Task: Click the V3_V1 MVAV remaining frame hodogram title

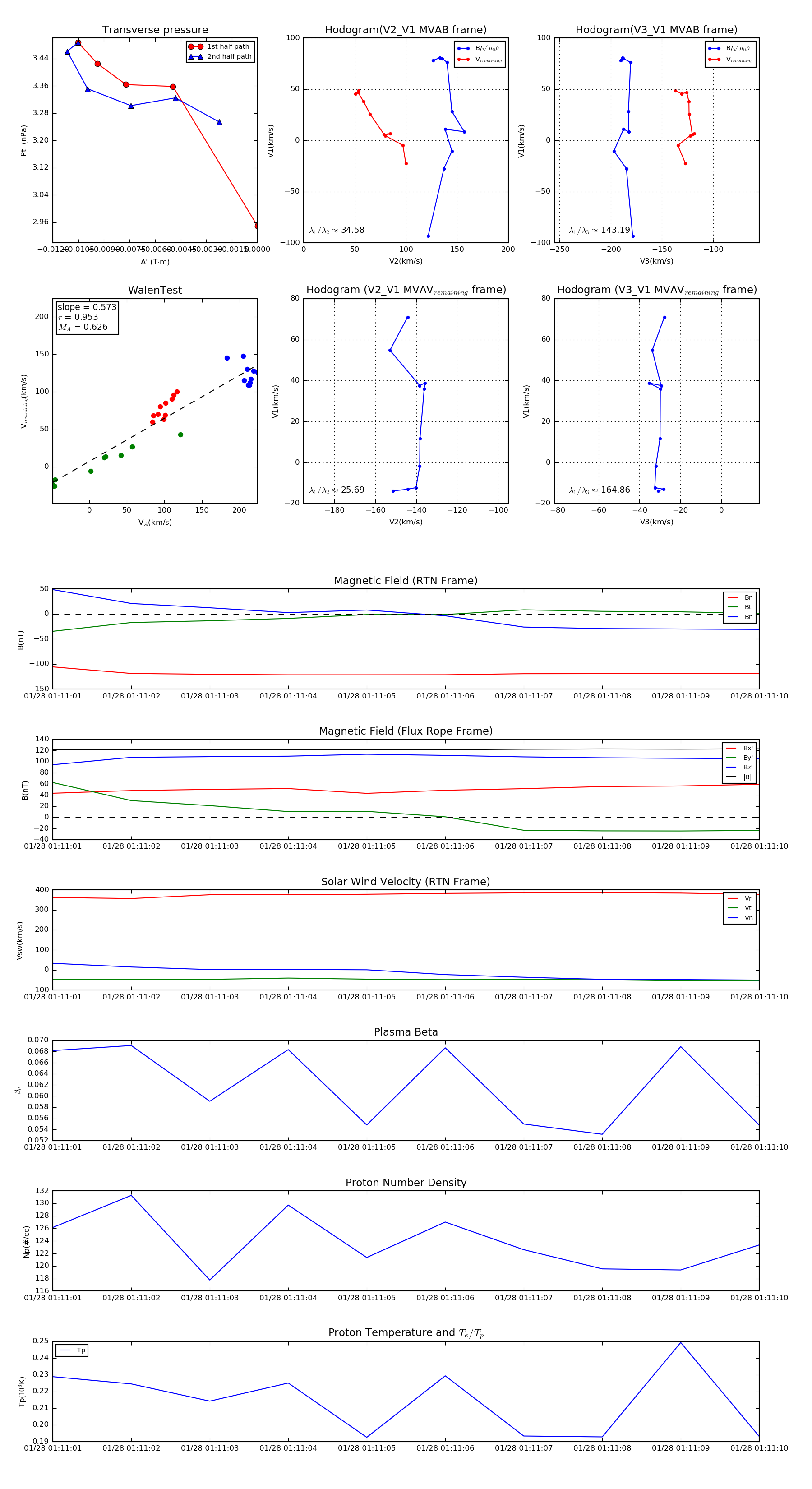Action: [x=656, y=290]
